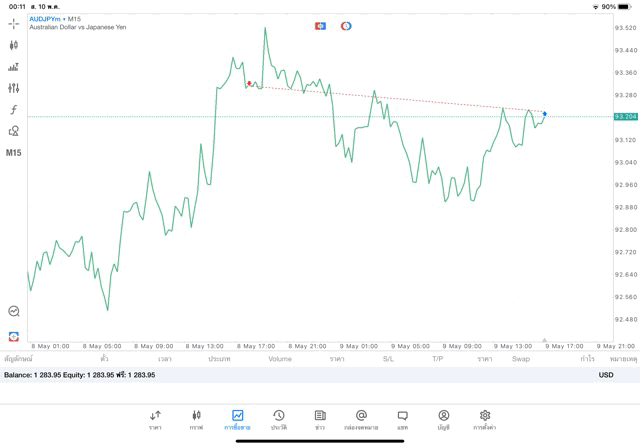Screen dimensions: 640x447
Task: Open the กล่องจดหมาย mailbox tab
Action: [x=361, y=419]
